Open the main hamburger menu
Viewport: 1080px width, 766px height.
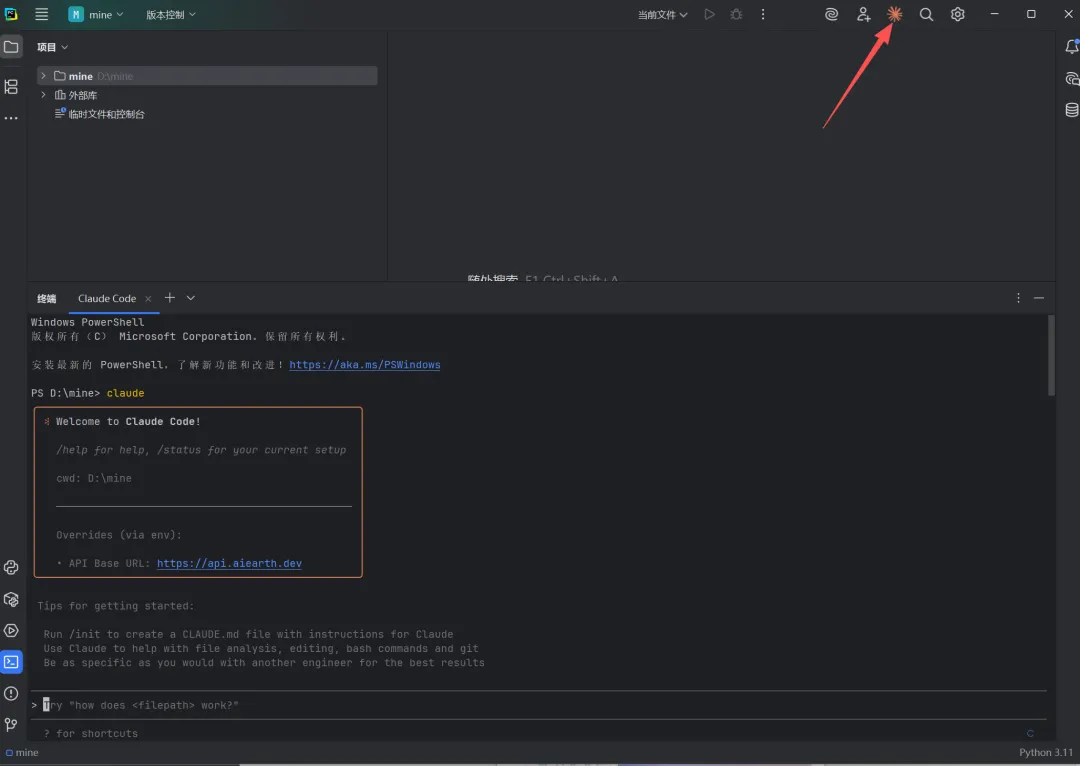(41, 14)
